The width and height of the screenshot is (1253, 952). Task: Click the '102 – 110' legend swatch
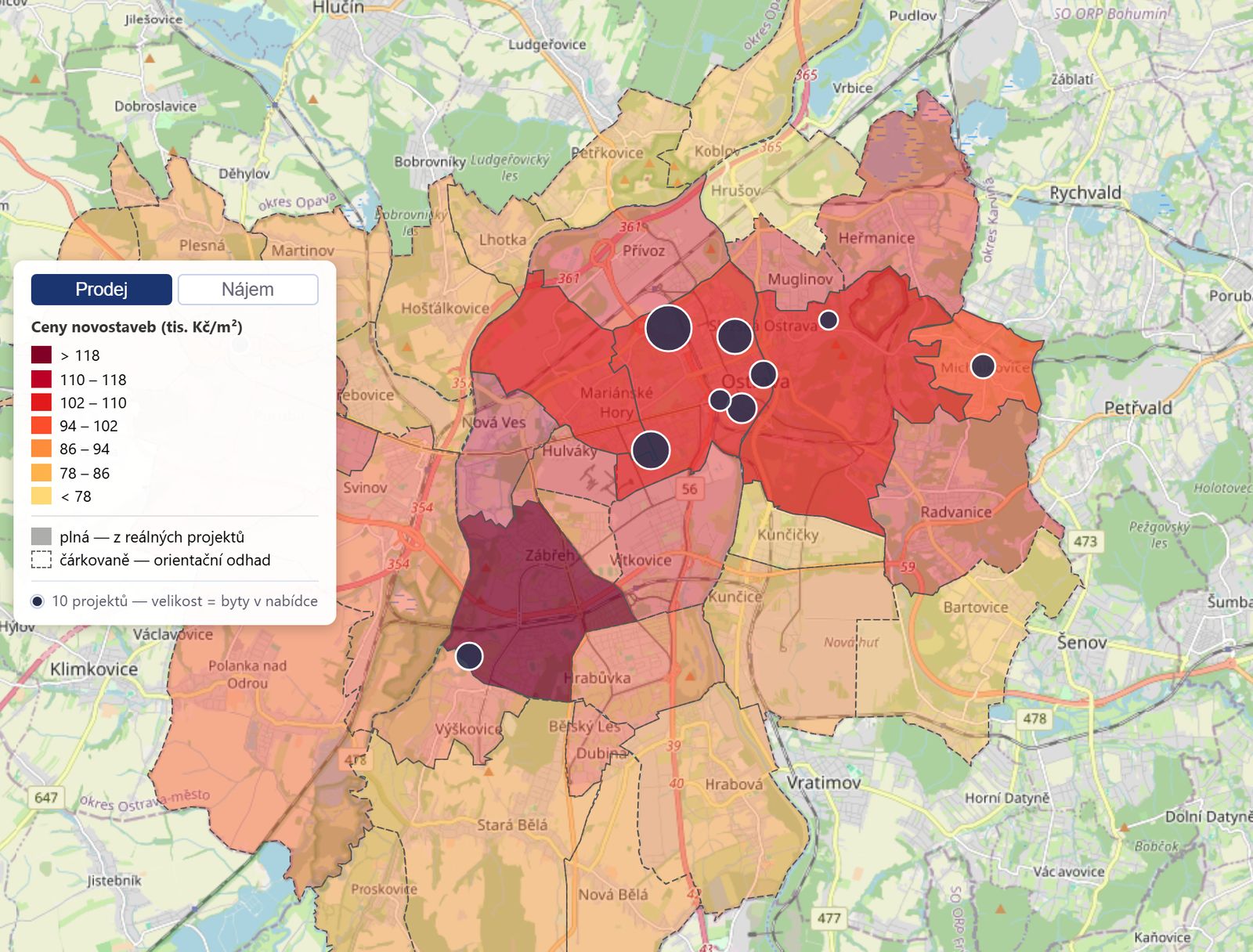42,402
